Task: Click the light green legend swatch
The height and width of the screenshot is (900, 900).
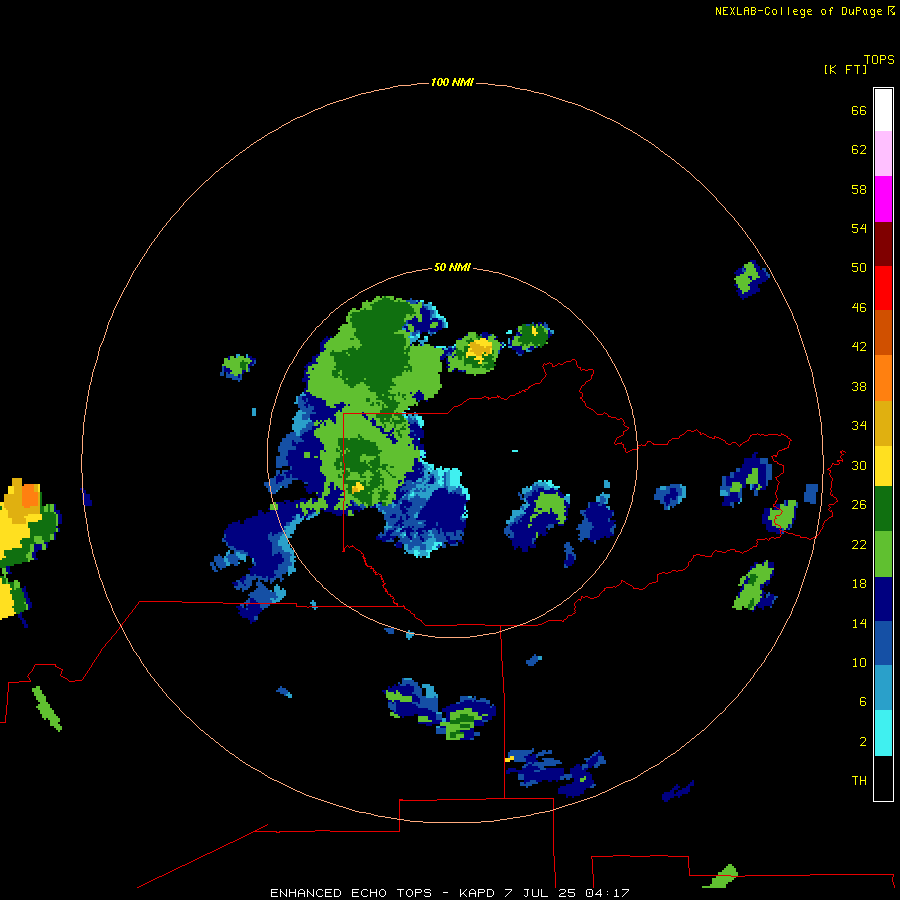Action: click(883, 554)
